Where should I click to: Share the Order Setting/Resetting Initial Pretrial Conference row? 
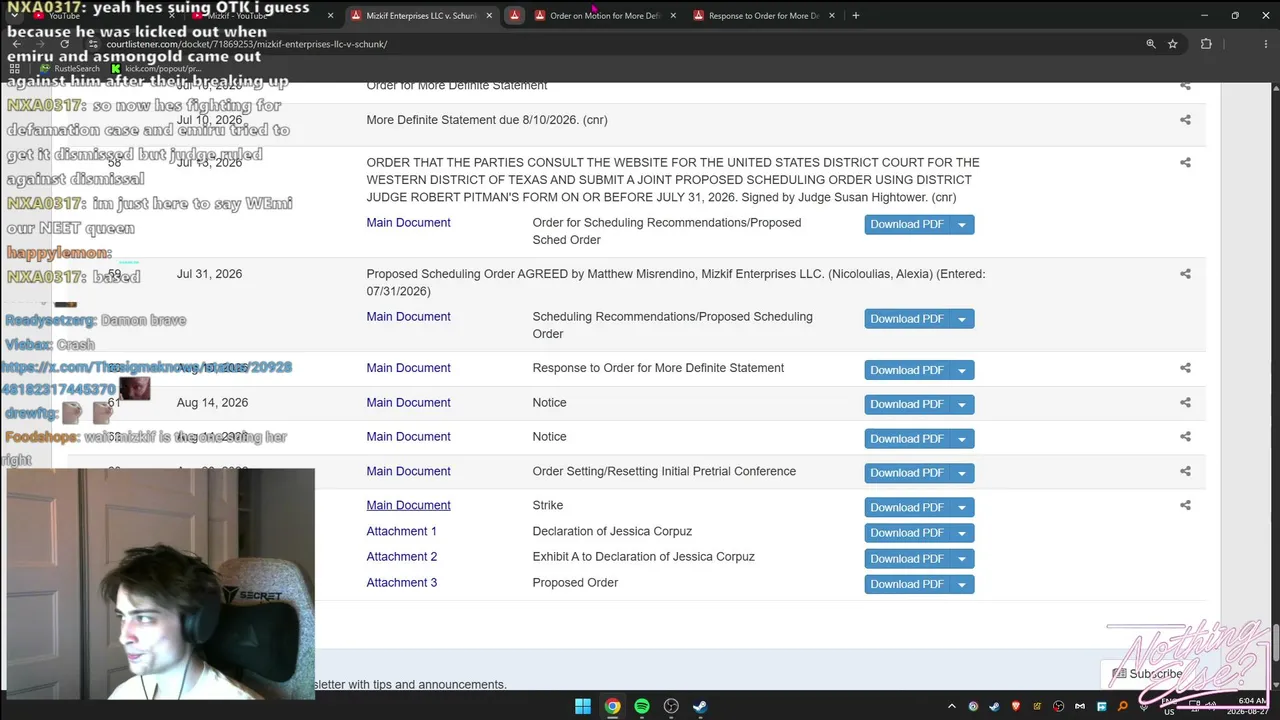[x=1185, y=471]
